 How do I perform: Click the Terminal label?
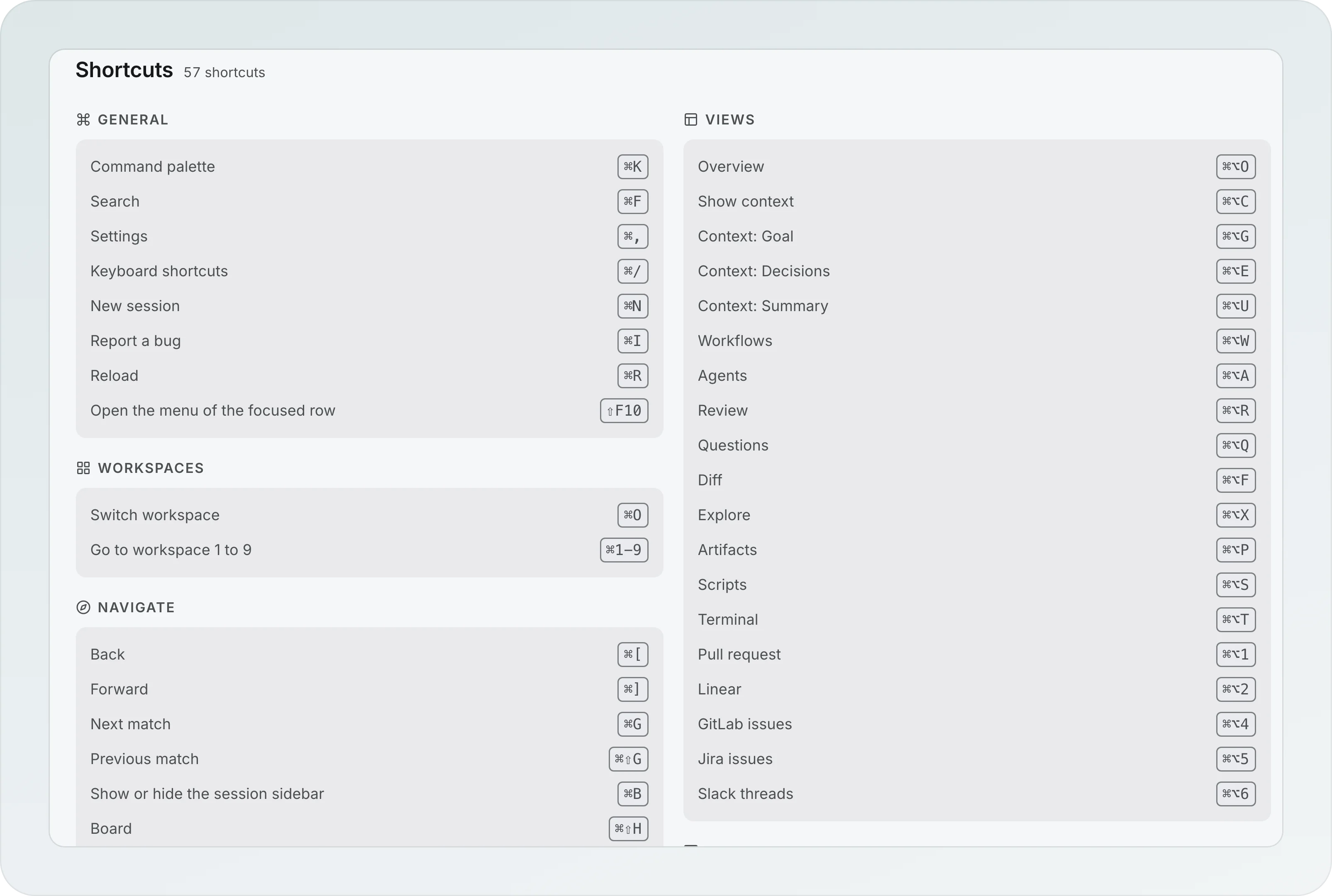coord(728,619)
